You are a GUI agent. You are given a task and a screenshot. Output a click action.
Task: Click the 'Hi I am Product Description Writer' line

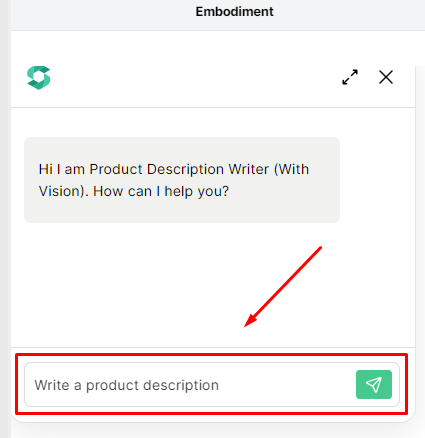point(174,169)
